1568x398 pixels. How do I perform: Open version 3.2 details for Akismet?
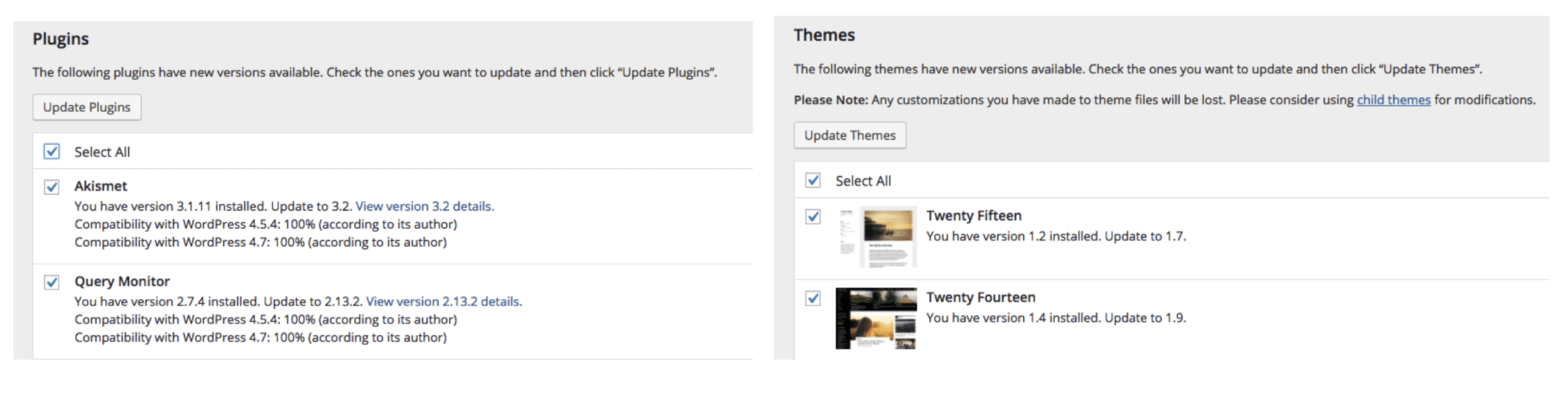pyautogui.click(x=425, y=206)
